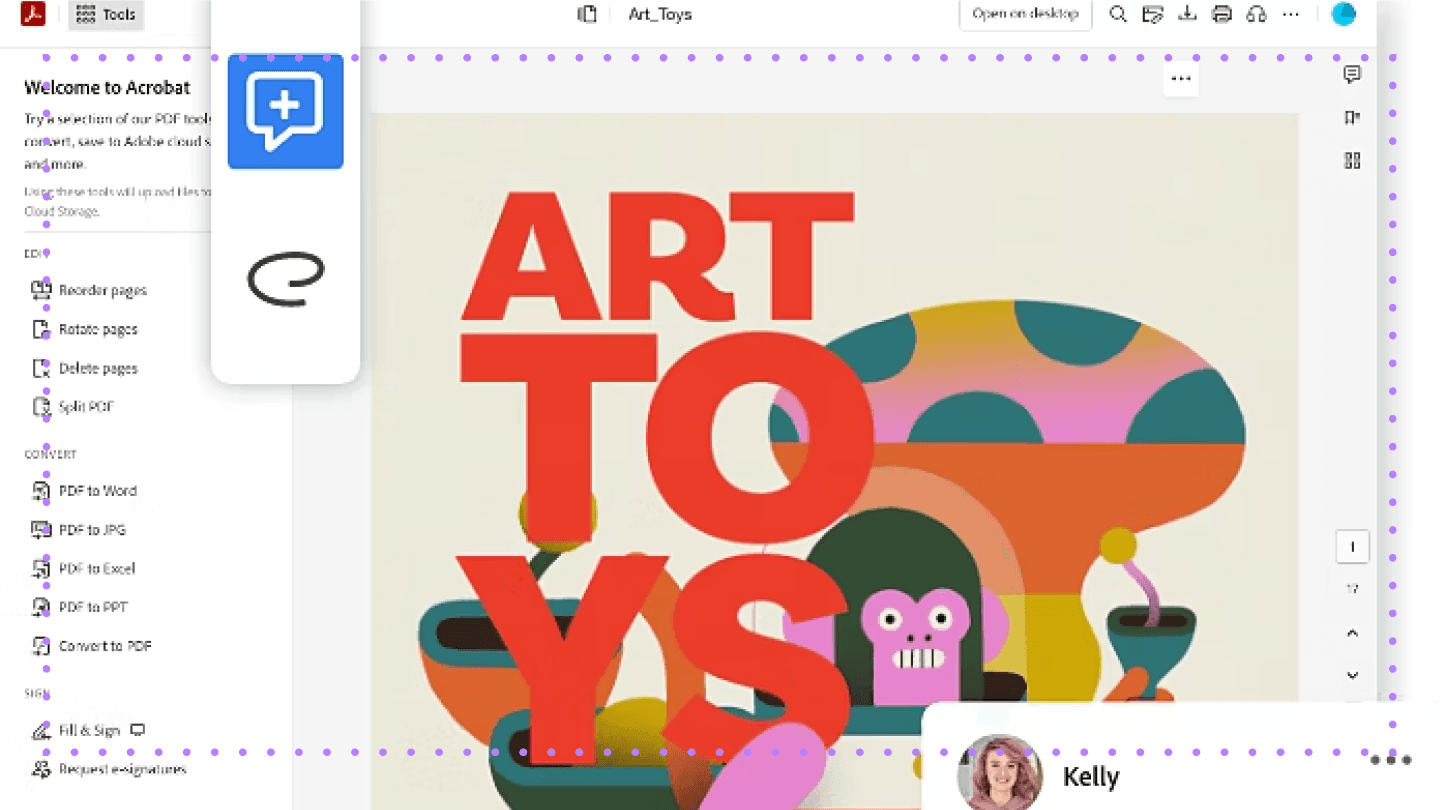
Task: Toggle the Tools panel button
Action: click(106, 15)
